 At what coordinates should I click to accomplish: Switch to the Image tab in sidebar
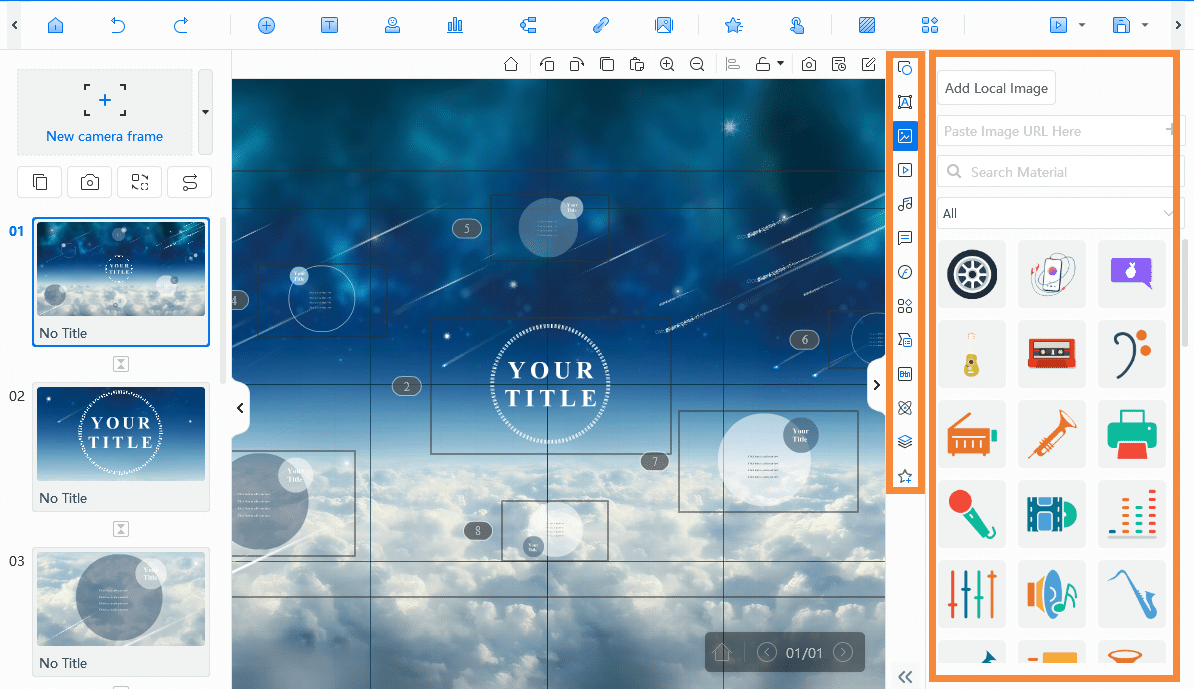pyautogui.click(x=905, y=135)
